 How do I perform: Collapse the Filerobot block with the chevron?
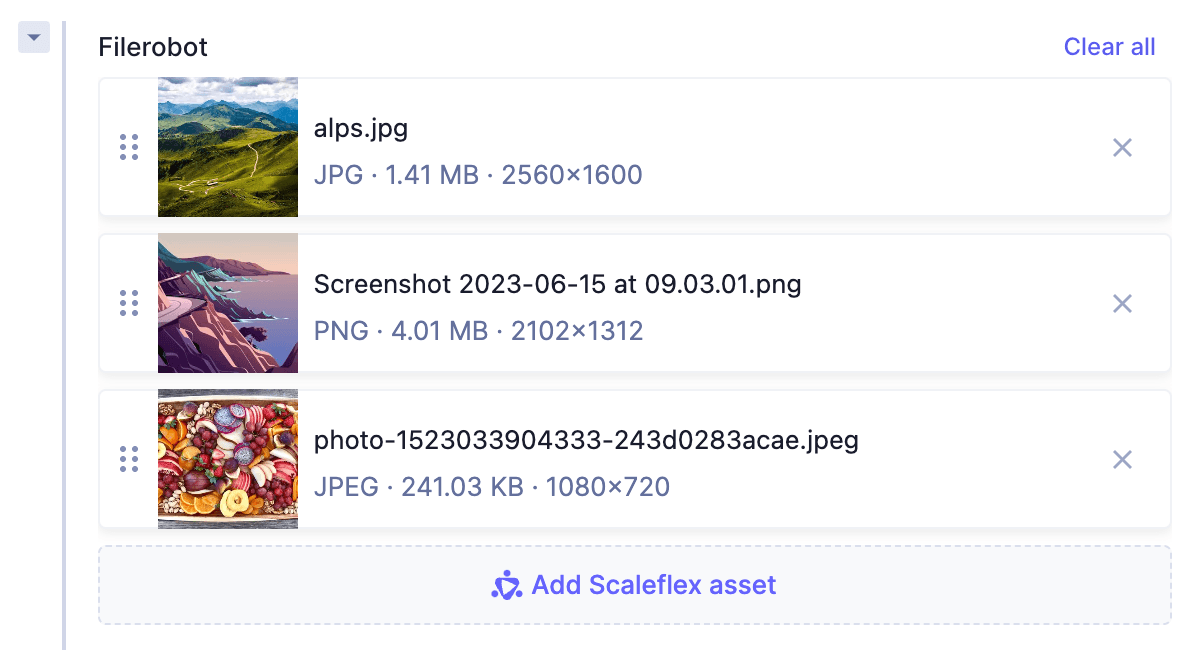[x=33, y=36]
